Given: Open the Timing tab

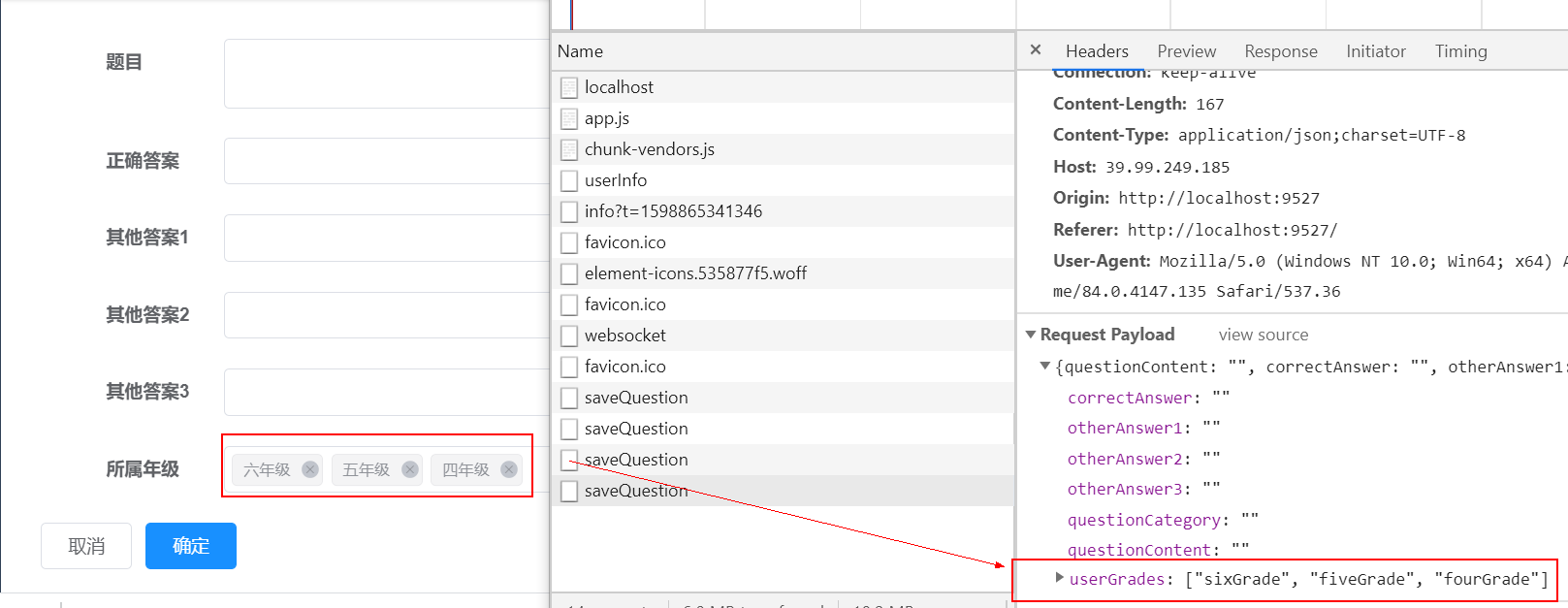Looking at the screenshot, I should [1461, 51].
